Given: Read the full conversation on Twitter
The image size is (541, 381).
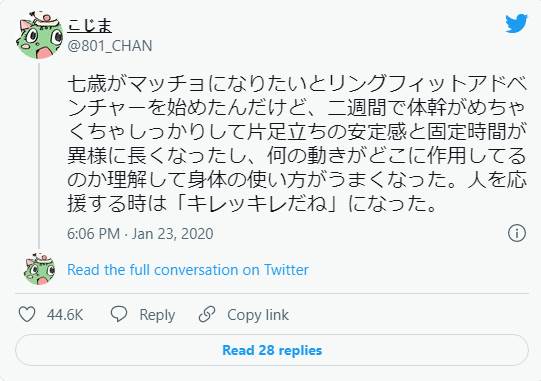Looking at the screenshot, I should pyautogui.click(x=188, y=270).
